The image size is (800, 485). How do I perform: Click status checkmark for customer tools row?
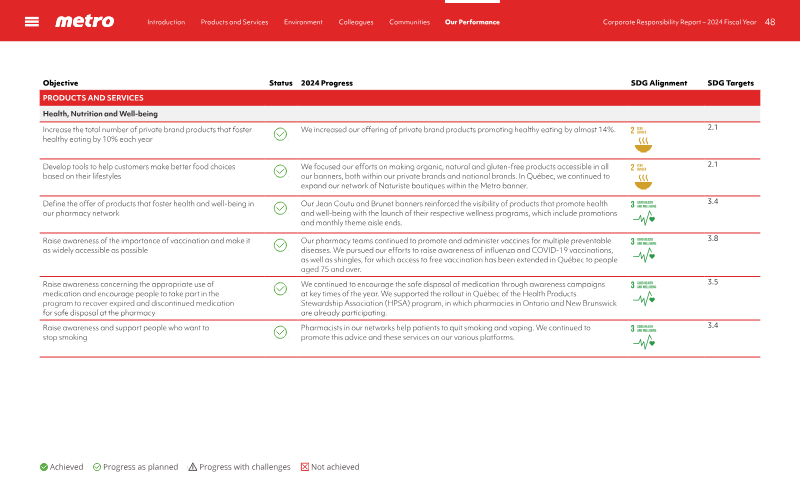click(x=280, y=171)
